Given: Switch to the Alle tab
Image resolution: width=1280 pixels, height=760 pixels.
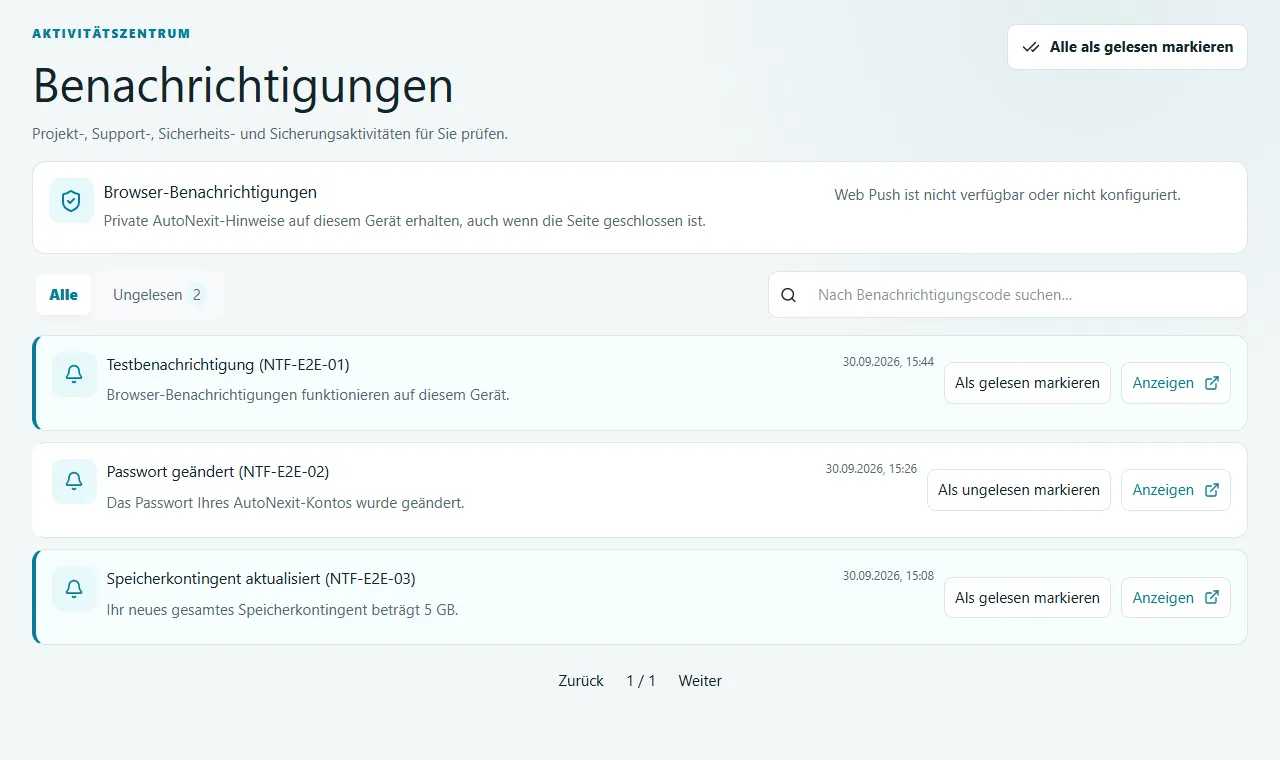Looking at the screenshot, I should pos(64,295).
